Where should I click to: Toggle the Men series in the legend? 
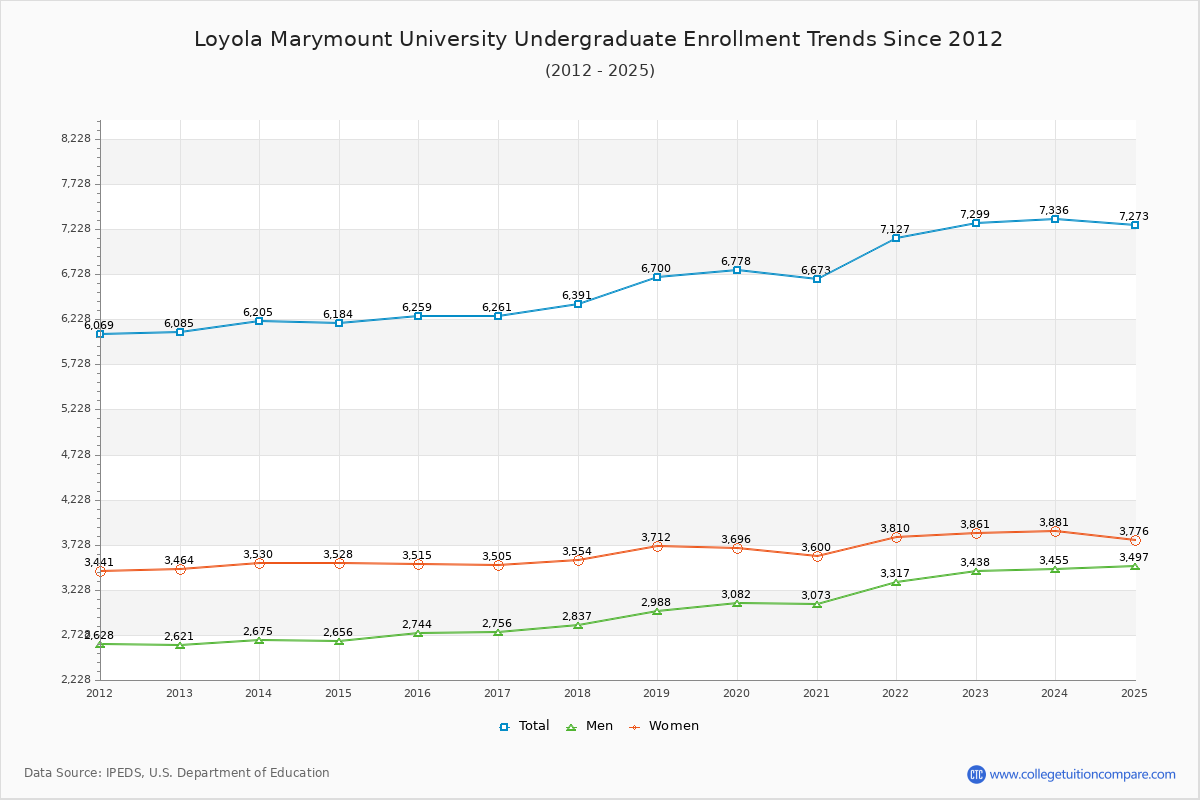pos(589,726)
